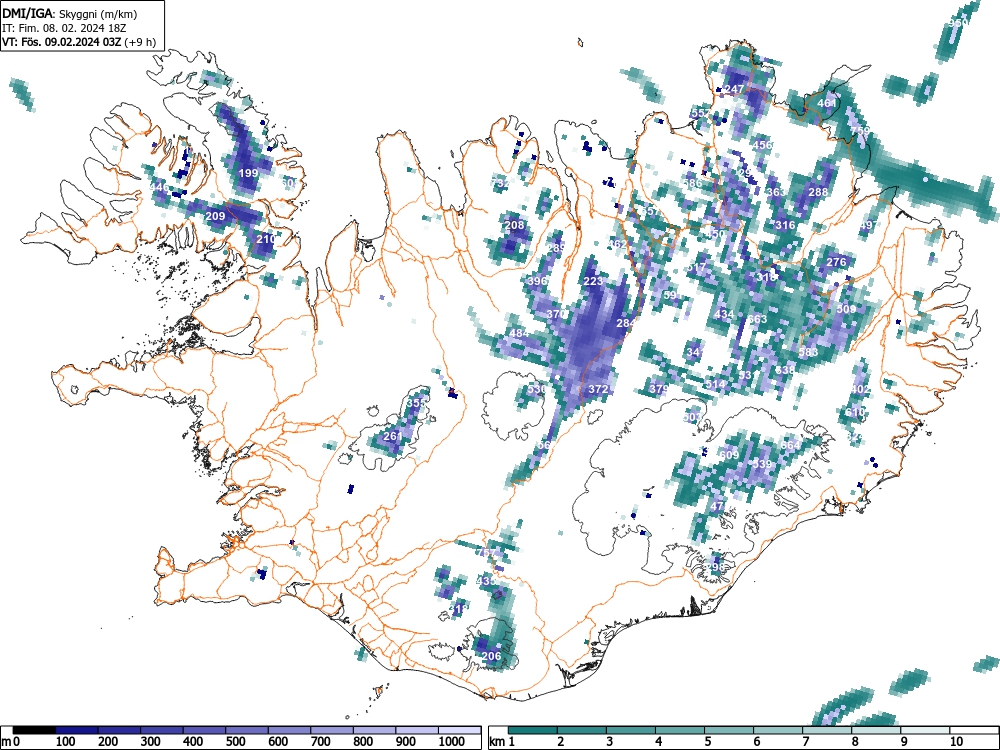Click the visibility value '759' on the map
The height and width of the screenshot is (750, 1000).
[x=860, y=131]
